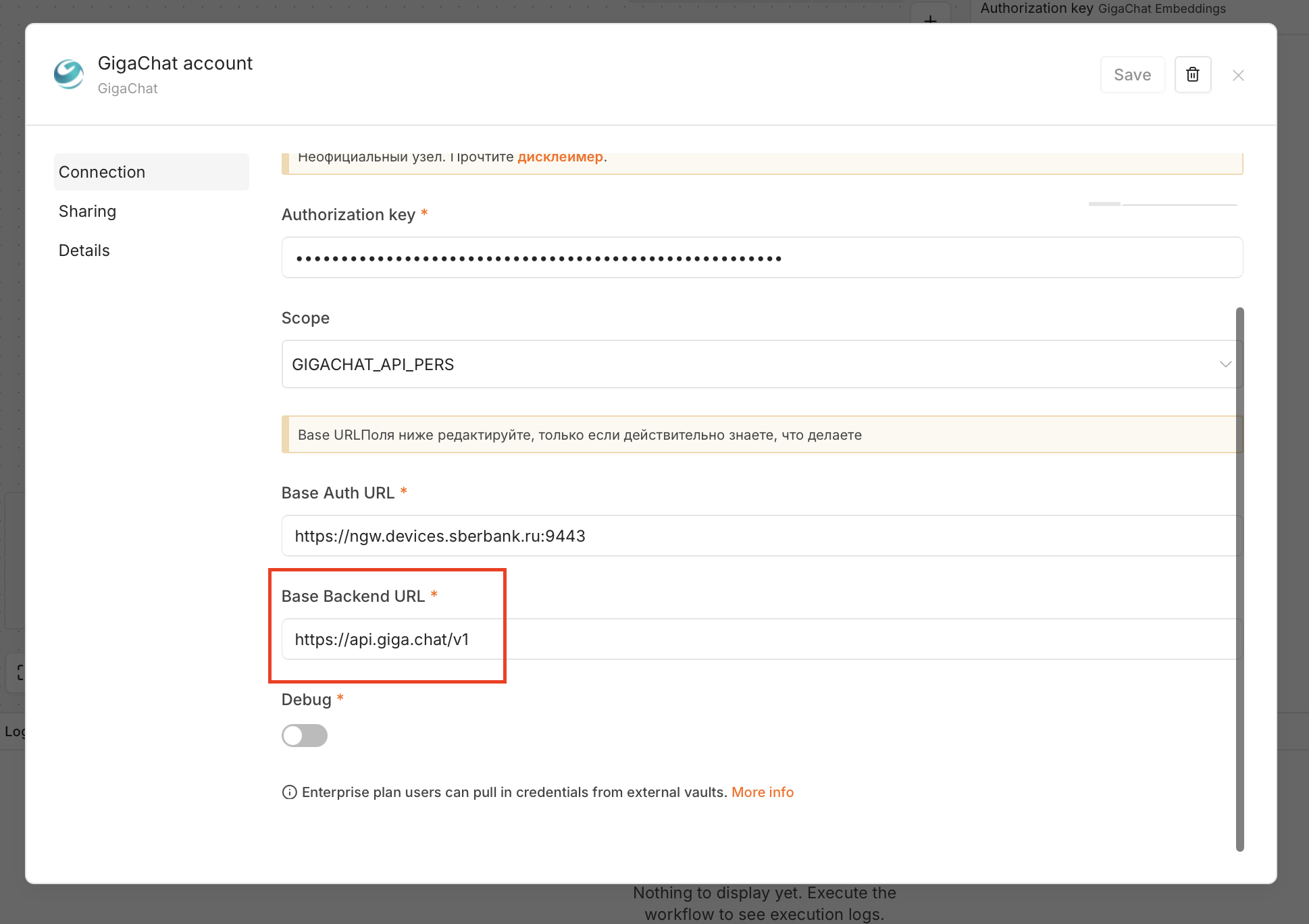Click the Authorization key label
This screenshot has width=1309, height=924.
point(349,215)
